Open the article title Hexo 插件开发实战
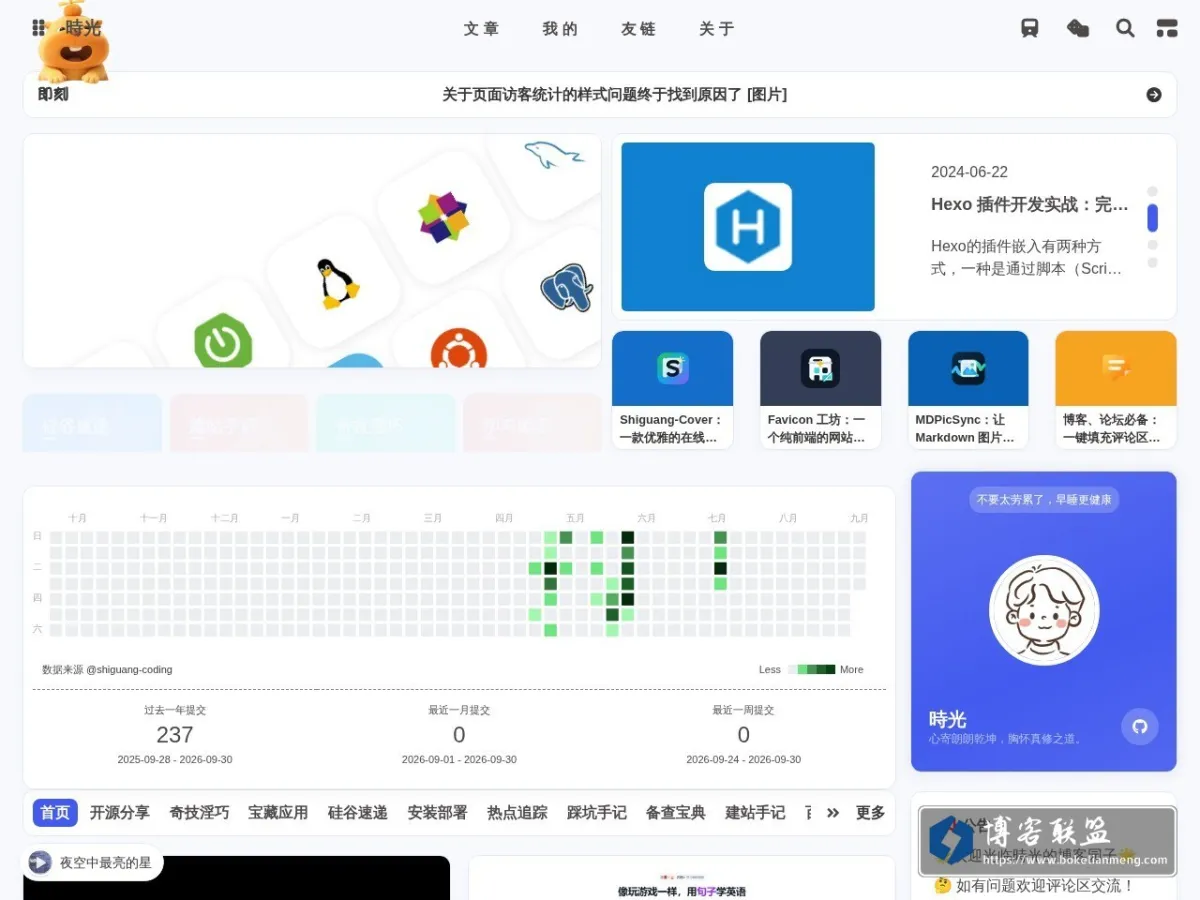 point(1030,204)
